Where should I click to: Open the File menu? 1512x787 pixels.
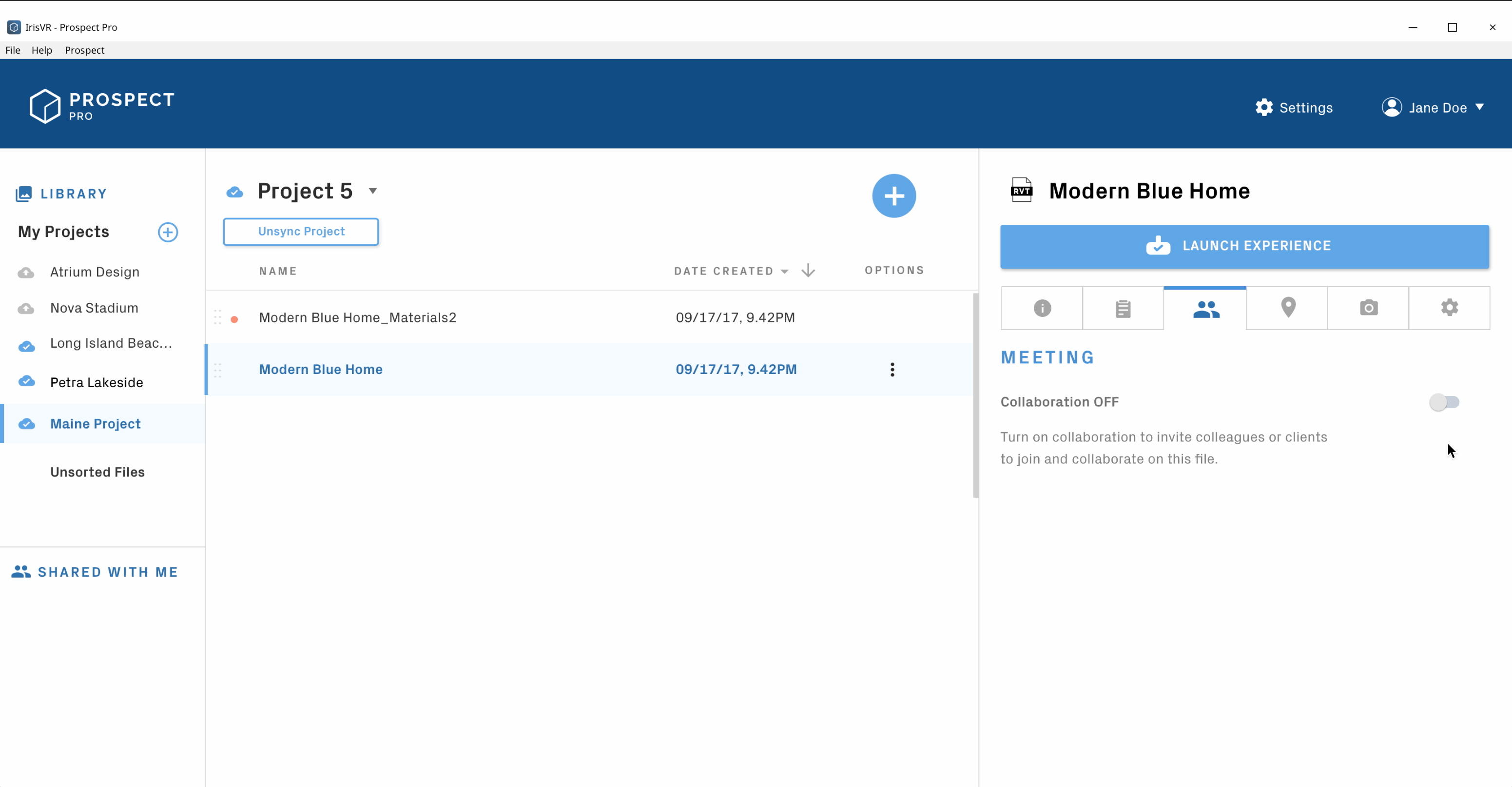tap(13, 50)
